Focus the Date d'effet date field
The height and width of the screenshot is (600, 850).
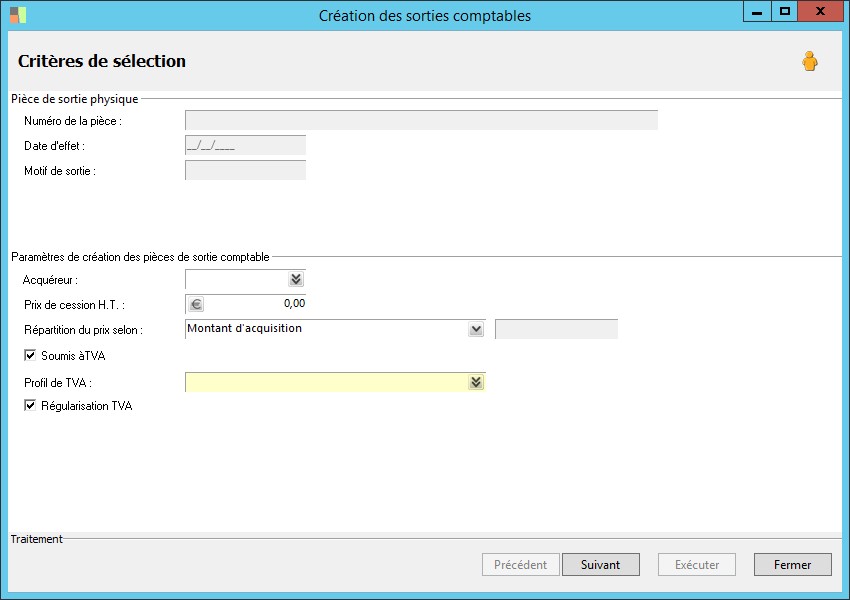(245, 146)
